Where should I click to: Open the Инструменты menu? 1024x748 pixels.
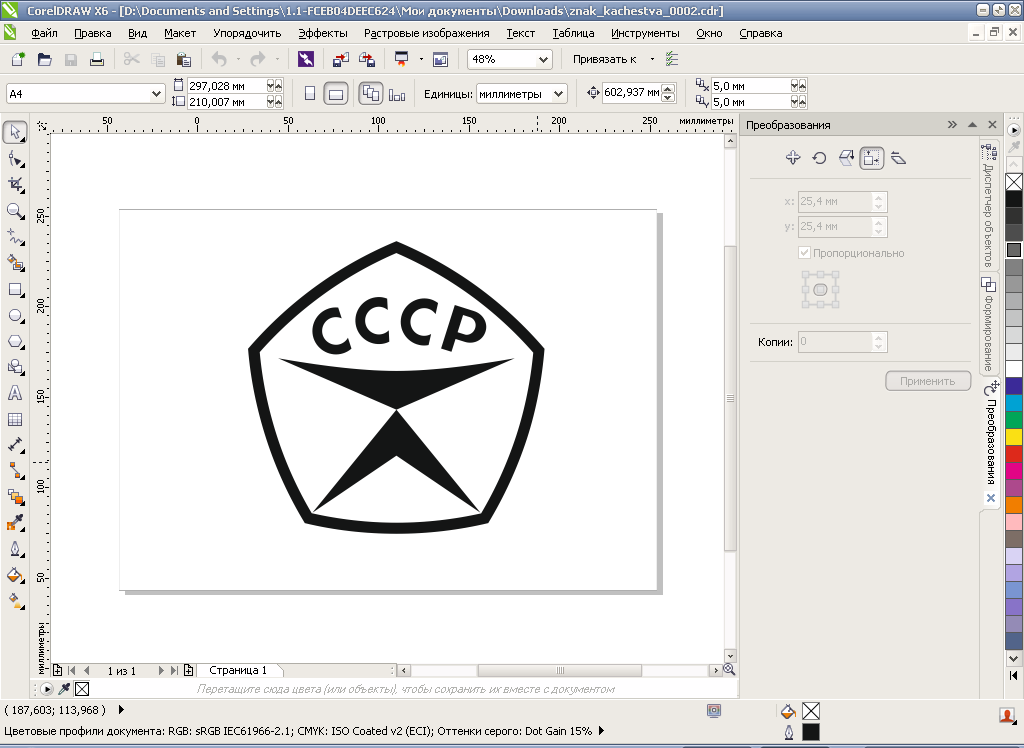coord(645,33)
